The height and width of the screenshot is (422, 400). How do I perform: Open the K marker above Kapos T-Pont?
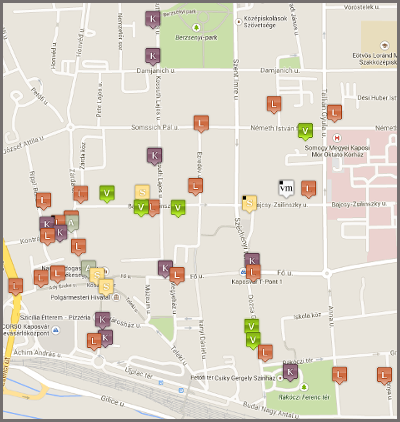point(252,261)
